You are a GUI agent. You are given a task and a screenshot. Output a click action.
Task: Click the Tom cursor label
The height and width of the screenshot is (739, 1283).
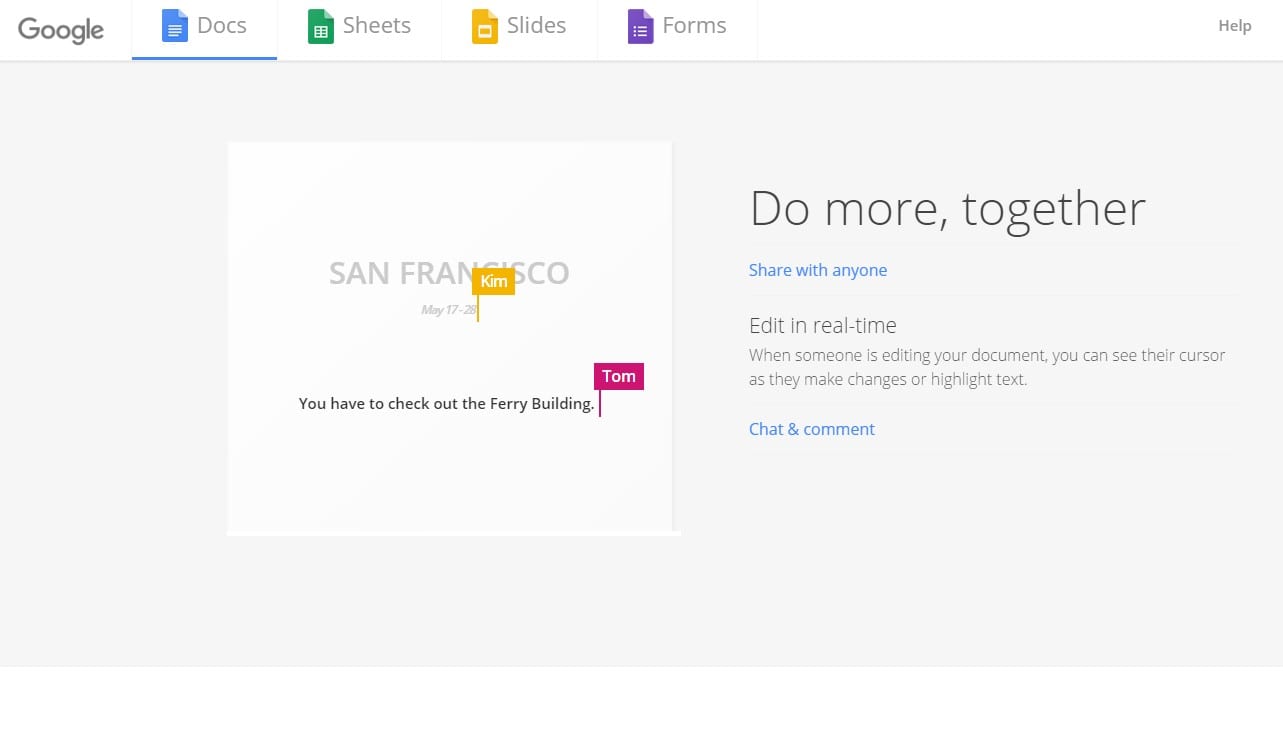619,376
